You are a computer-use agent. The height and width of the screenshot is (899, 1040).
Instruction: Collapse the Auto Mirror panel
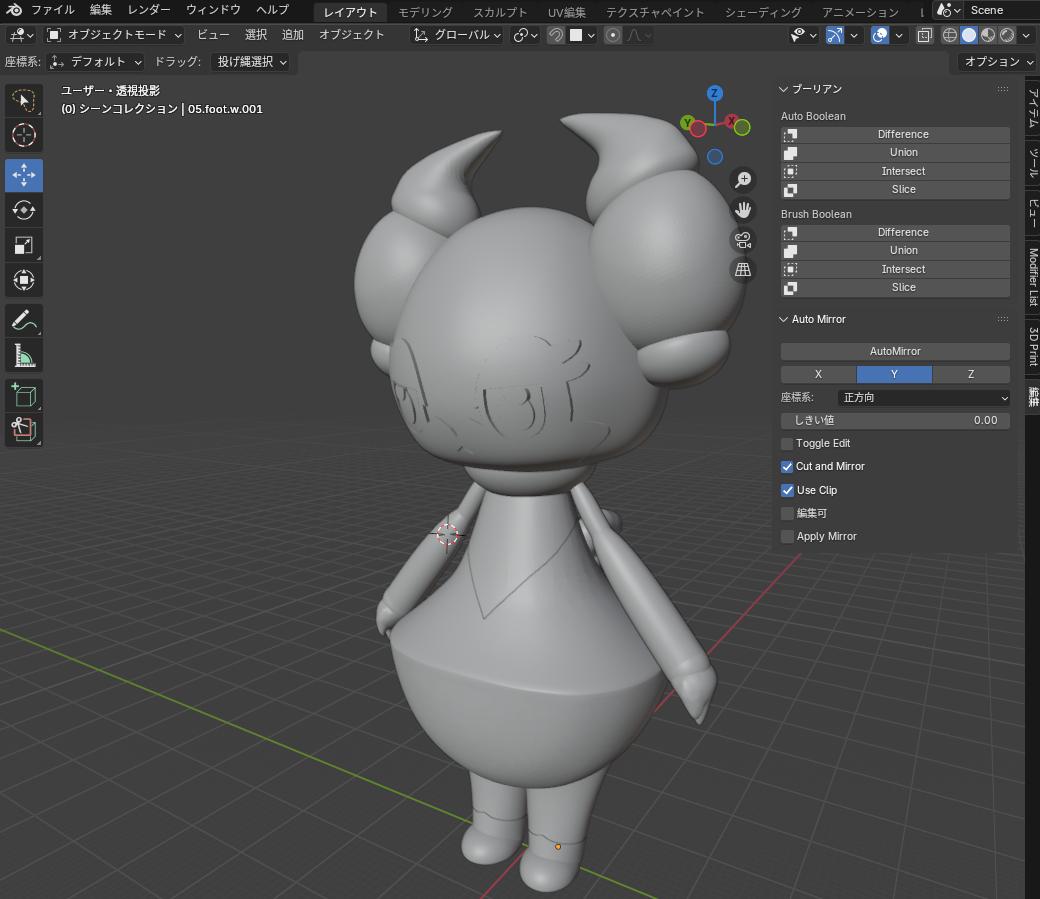pos(785,319)
